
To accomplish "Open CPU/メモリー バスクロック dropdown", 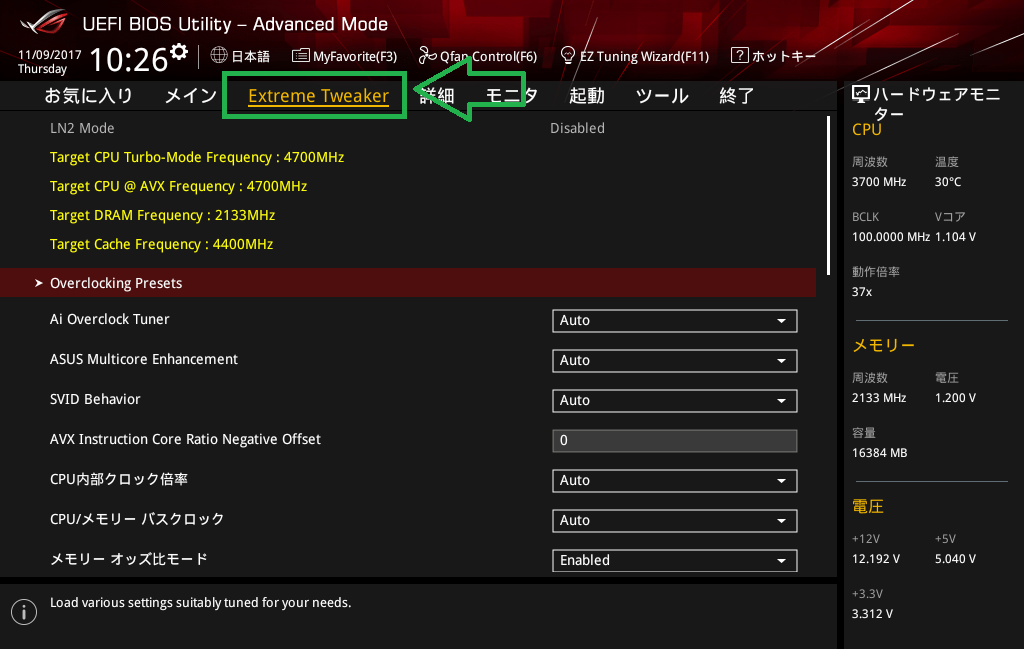I will [x=675, y=520].
